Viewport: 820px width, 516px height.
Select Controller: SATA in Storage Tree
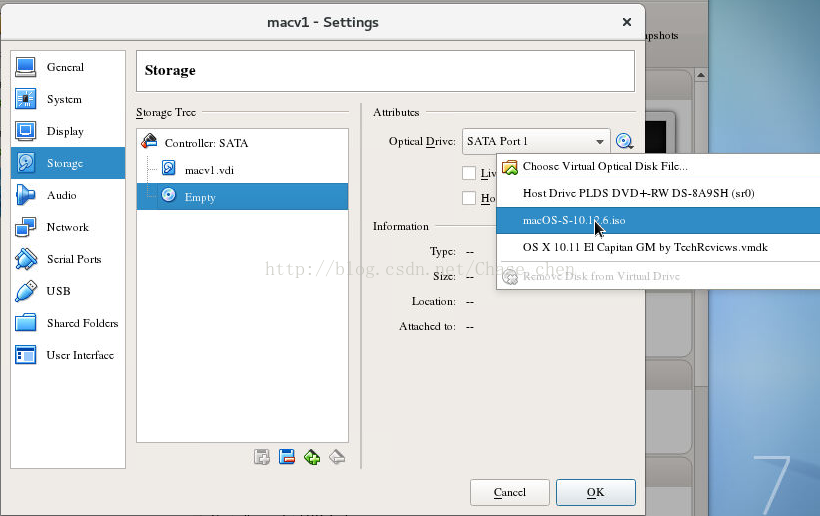243,142
